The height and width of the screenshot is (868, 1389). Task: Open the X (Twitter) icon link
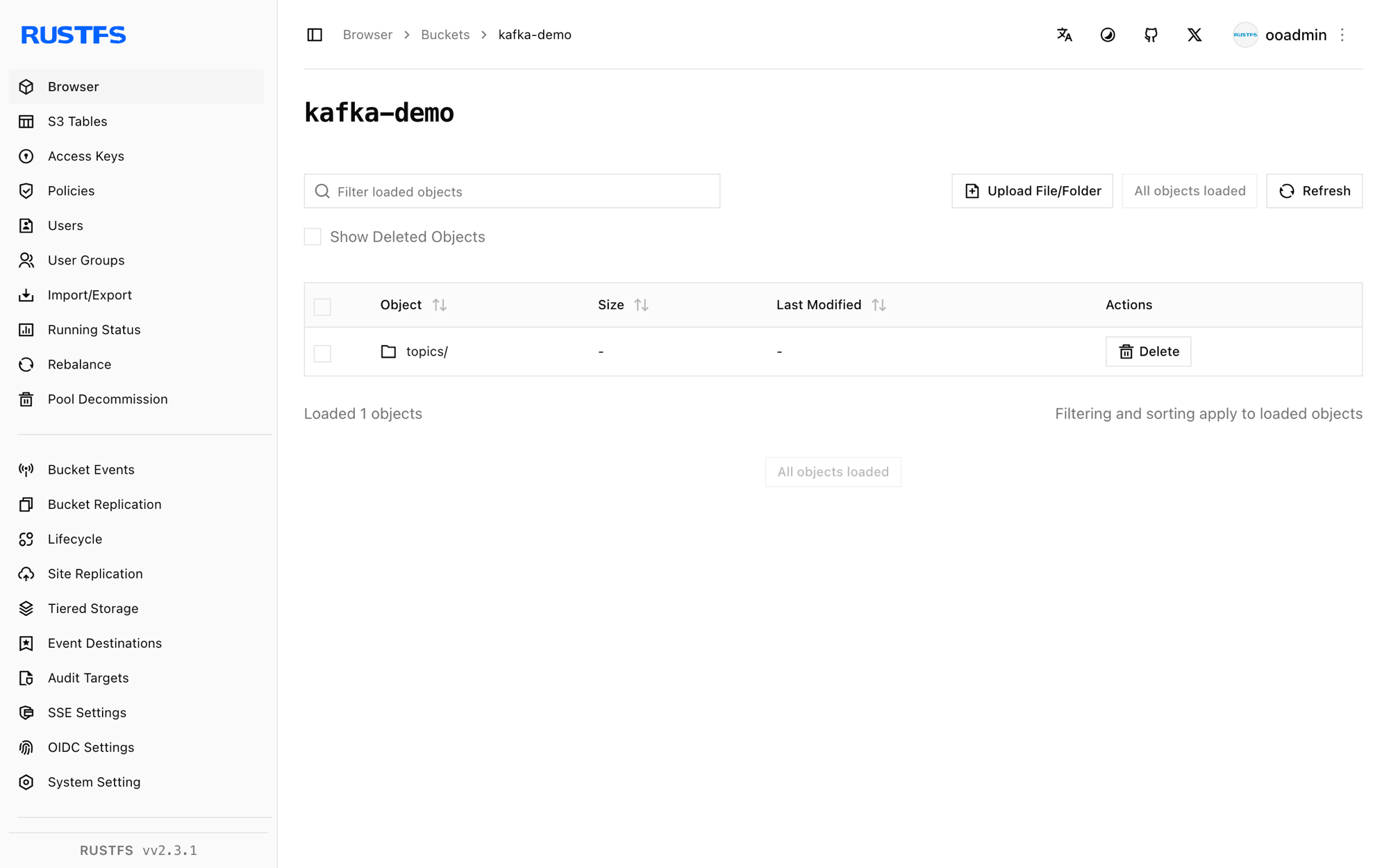tap(1195, 35)
